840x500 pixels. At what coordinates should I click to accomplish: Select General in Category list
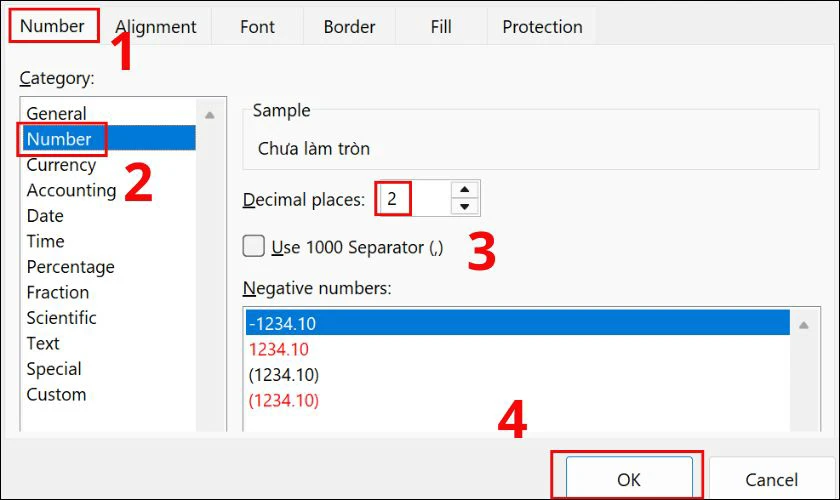(x=109, y=114)
